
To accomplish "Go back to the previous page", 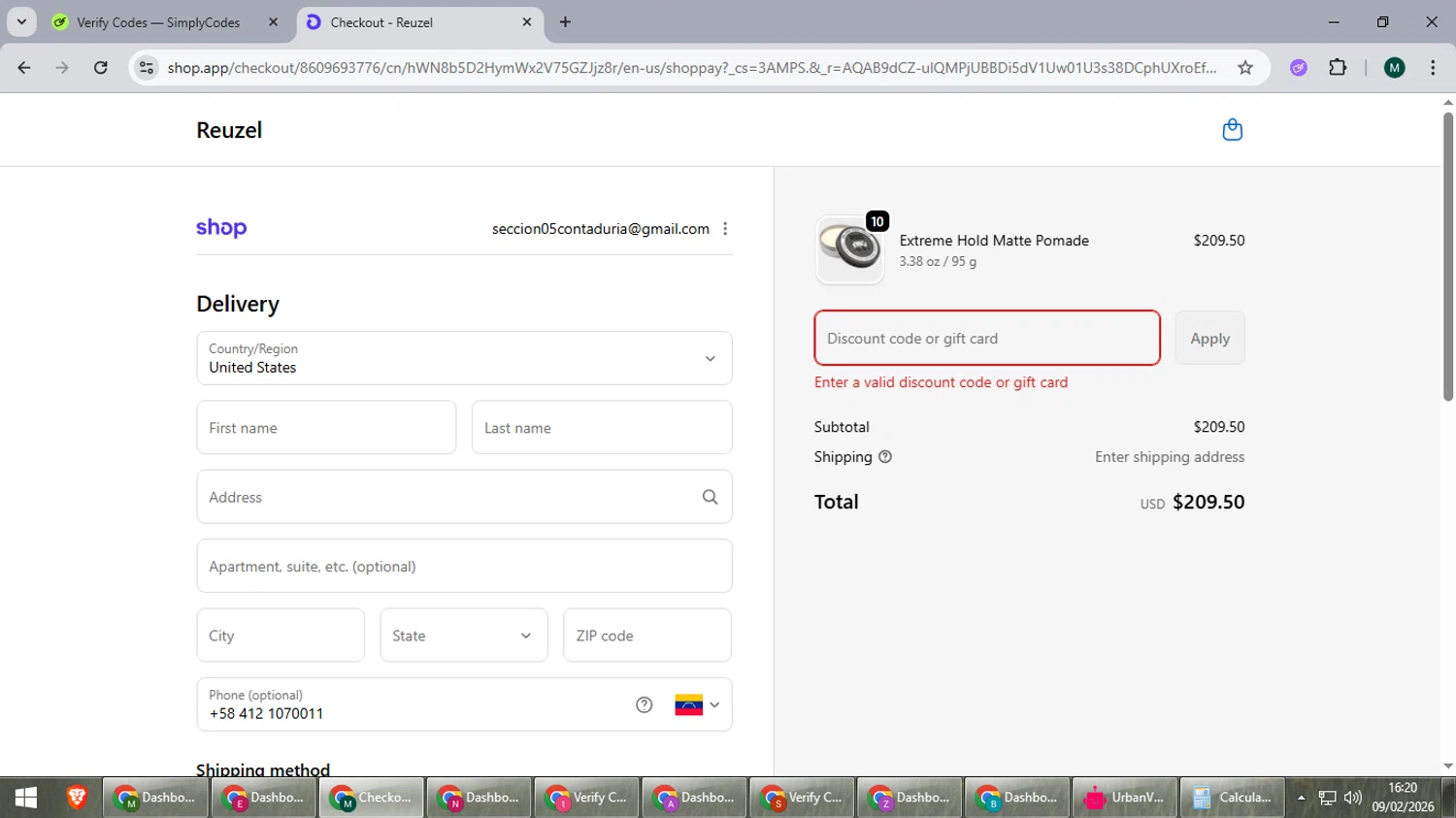I will pos(24,68).
